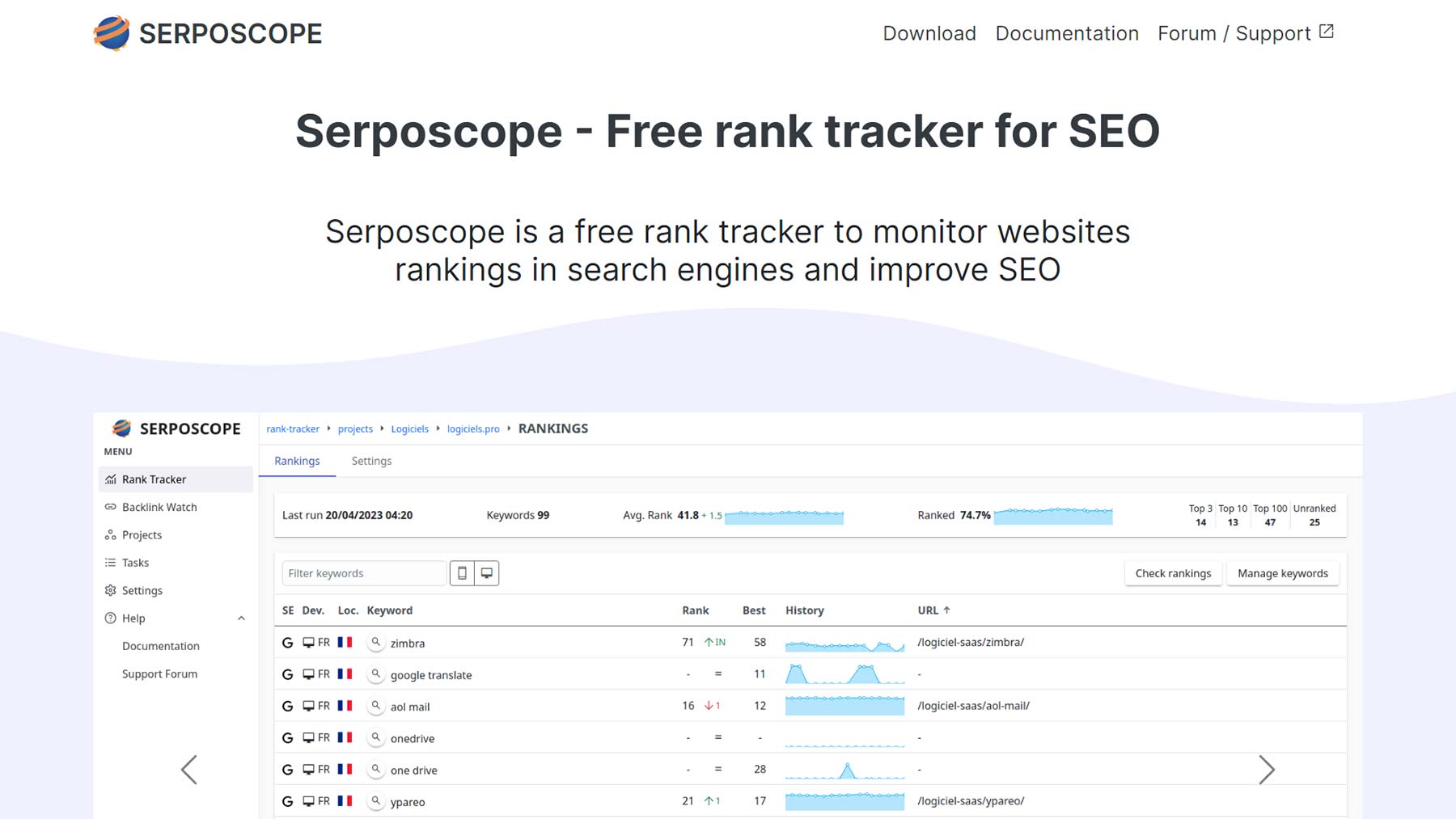
Task: Click Avg. Rank trend chart
Action: (784, 517)
